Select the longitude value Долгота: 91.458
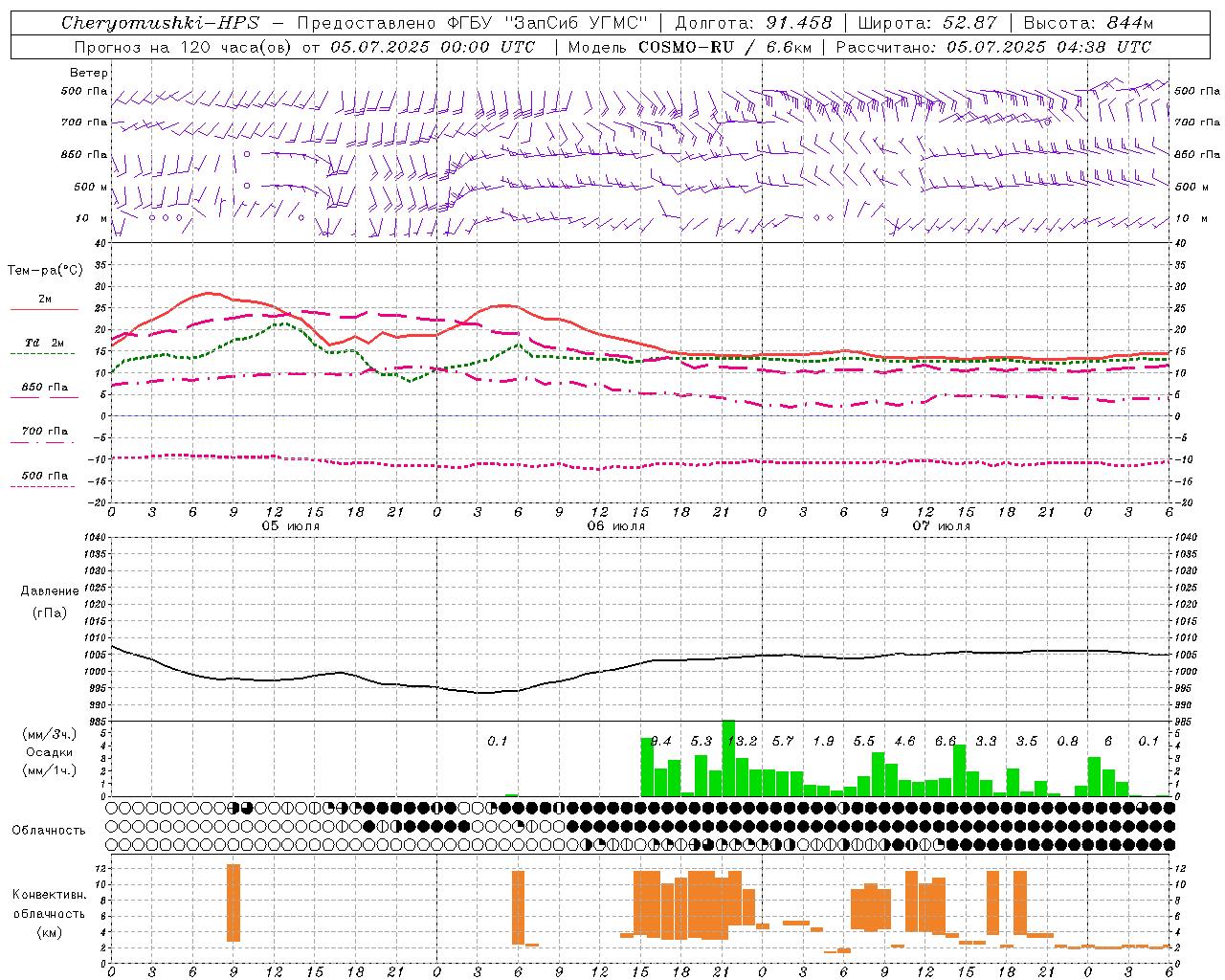1225x980 pixels. coord(753,23)
